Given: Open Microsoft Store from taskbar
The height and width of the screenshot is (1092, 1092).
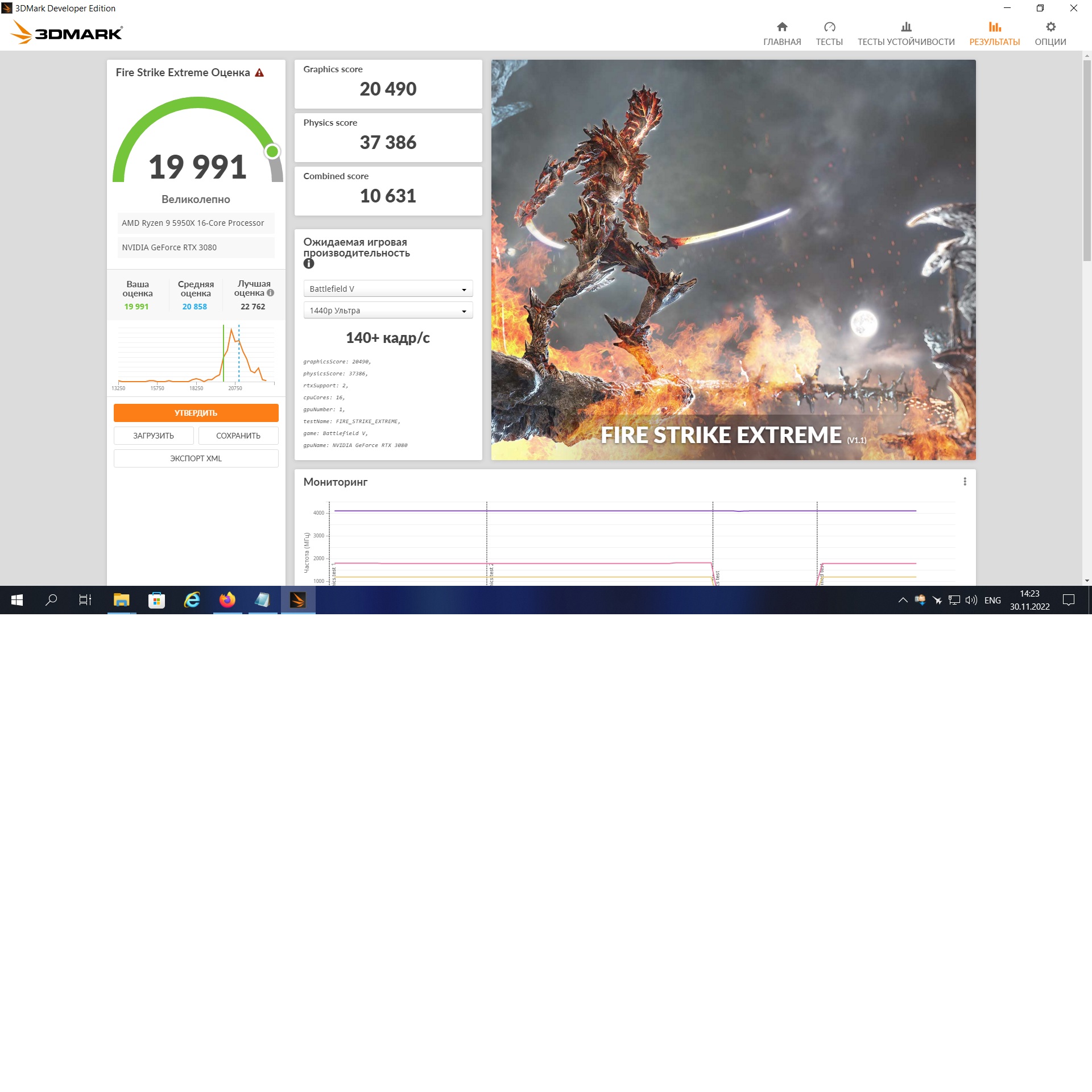Looking at the screenshot, I should click(156, 600).
